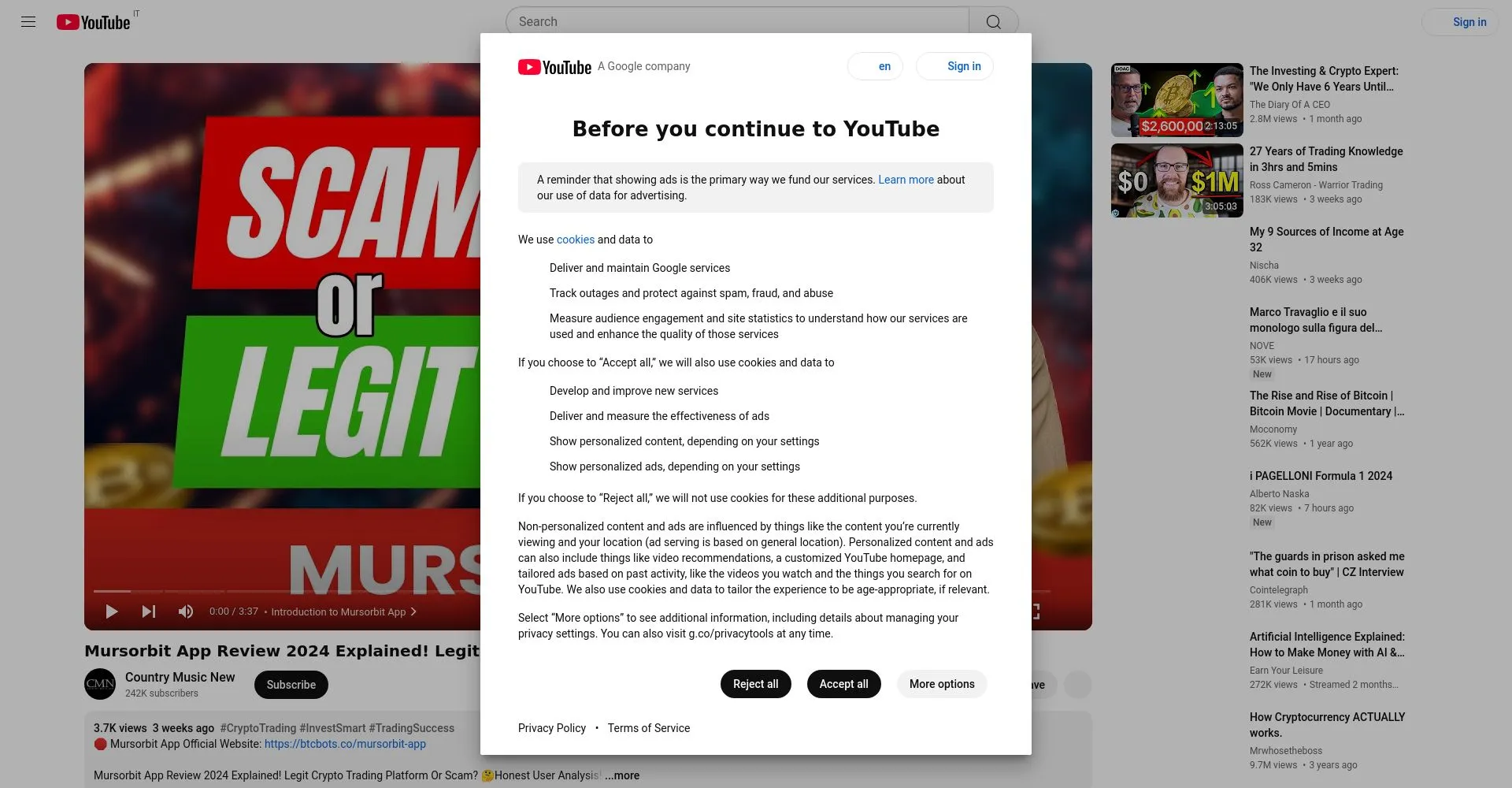Viewport: 1512px width, 788px height.
Task: Open the 'en' language selector in the dialog
Action: tap(875, 66)
